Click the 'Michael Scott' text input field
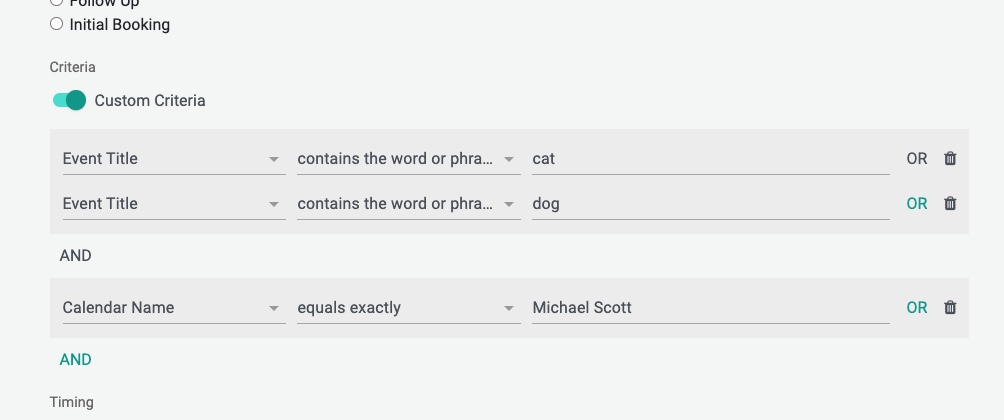1004x420 pixels. 711,307
